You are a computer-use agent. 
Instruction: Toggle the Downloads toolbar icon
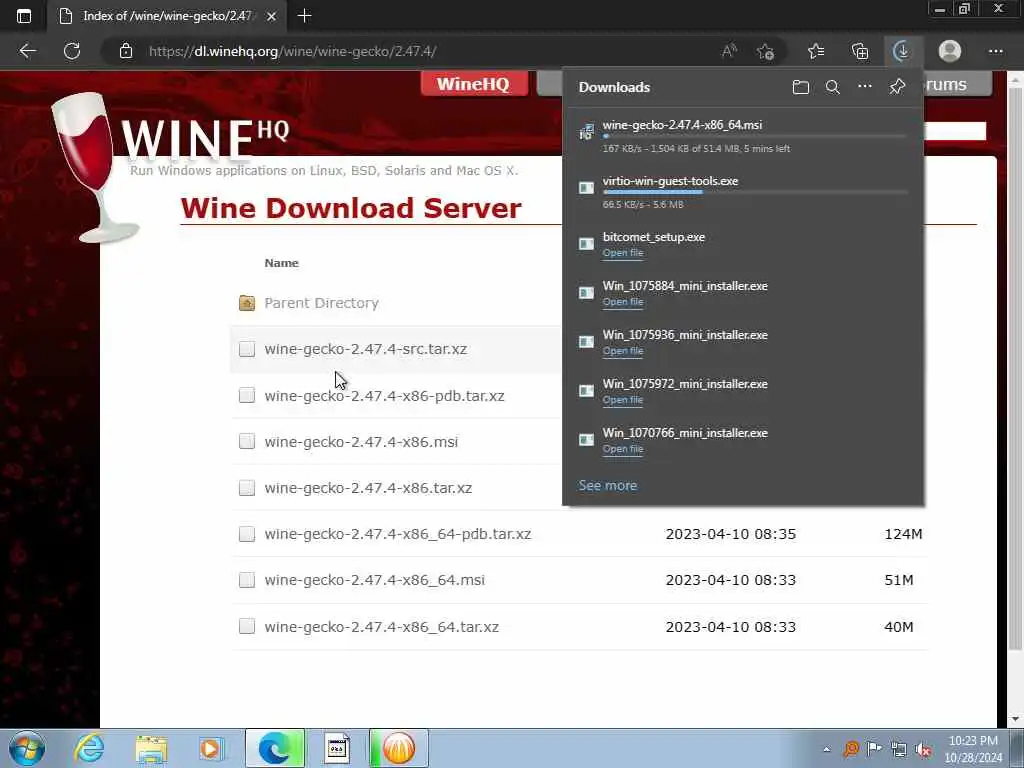(902, 51)
